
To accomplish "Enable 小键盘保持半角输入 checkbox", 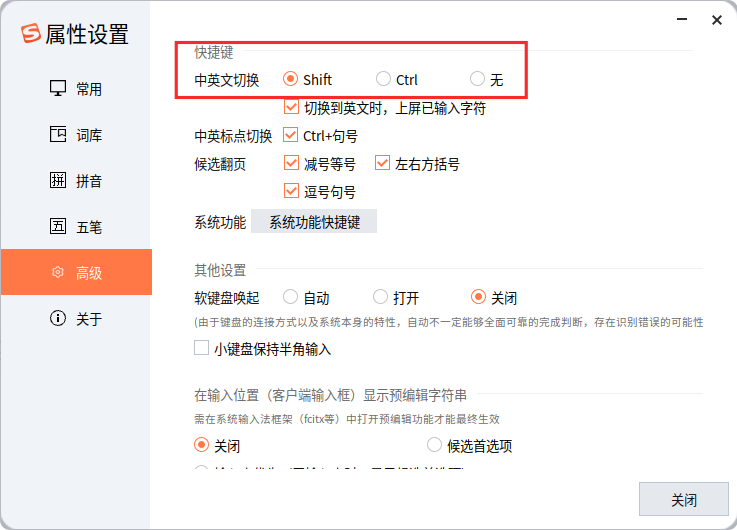I will [x=202, y=348].
